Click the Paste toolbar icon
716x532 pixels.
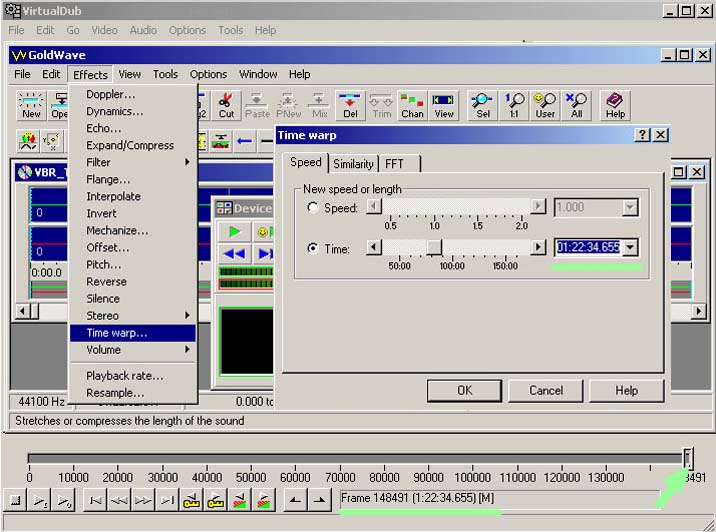tap(257, 105)
